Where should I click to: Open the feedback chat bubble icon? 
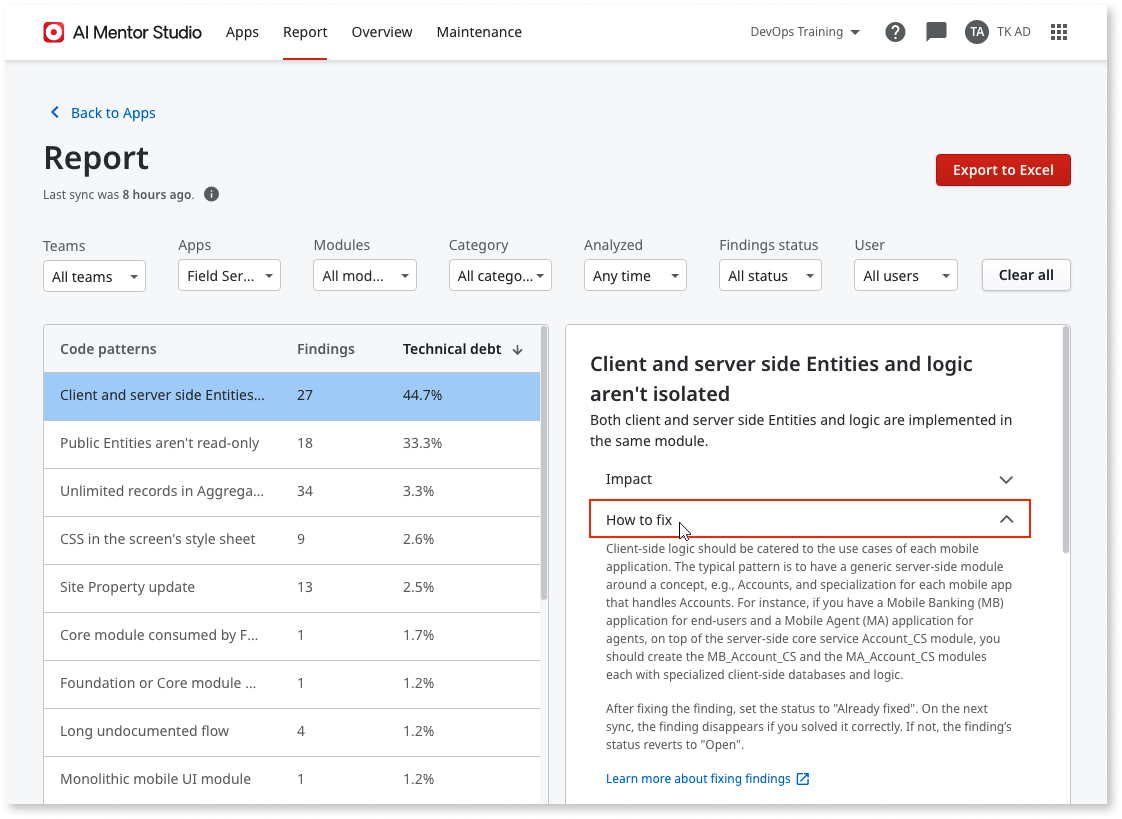click(936, 31)
